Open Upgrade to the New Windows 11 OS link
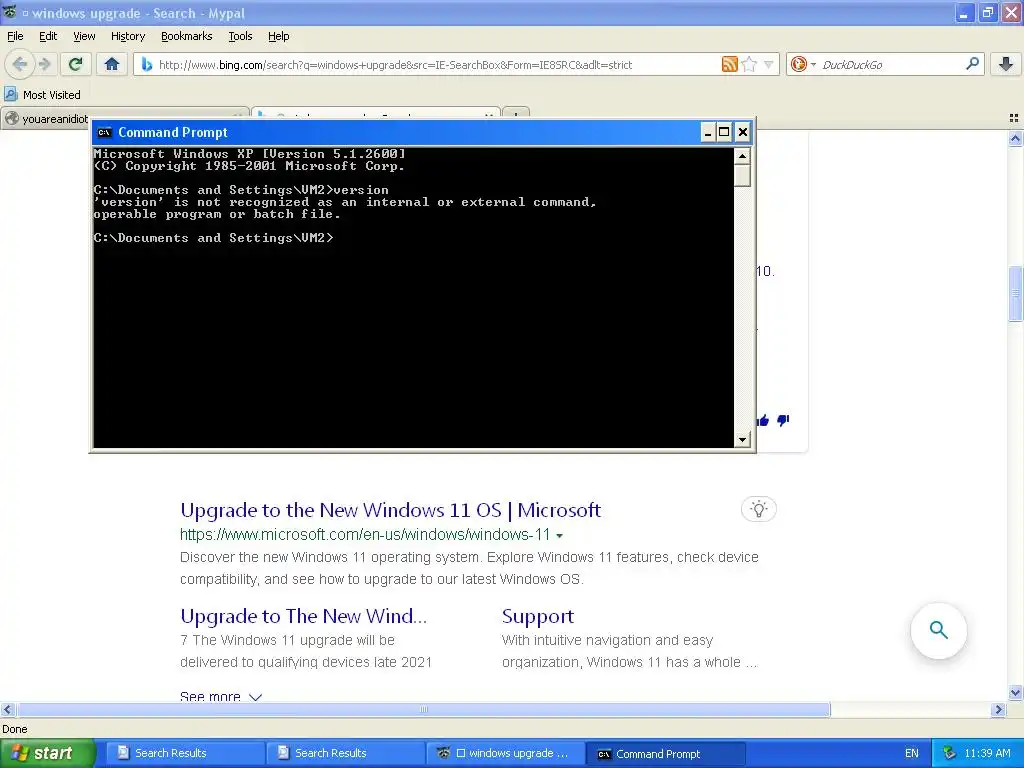 point(391,510)
